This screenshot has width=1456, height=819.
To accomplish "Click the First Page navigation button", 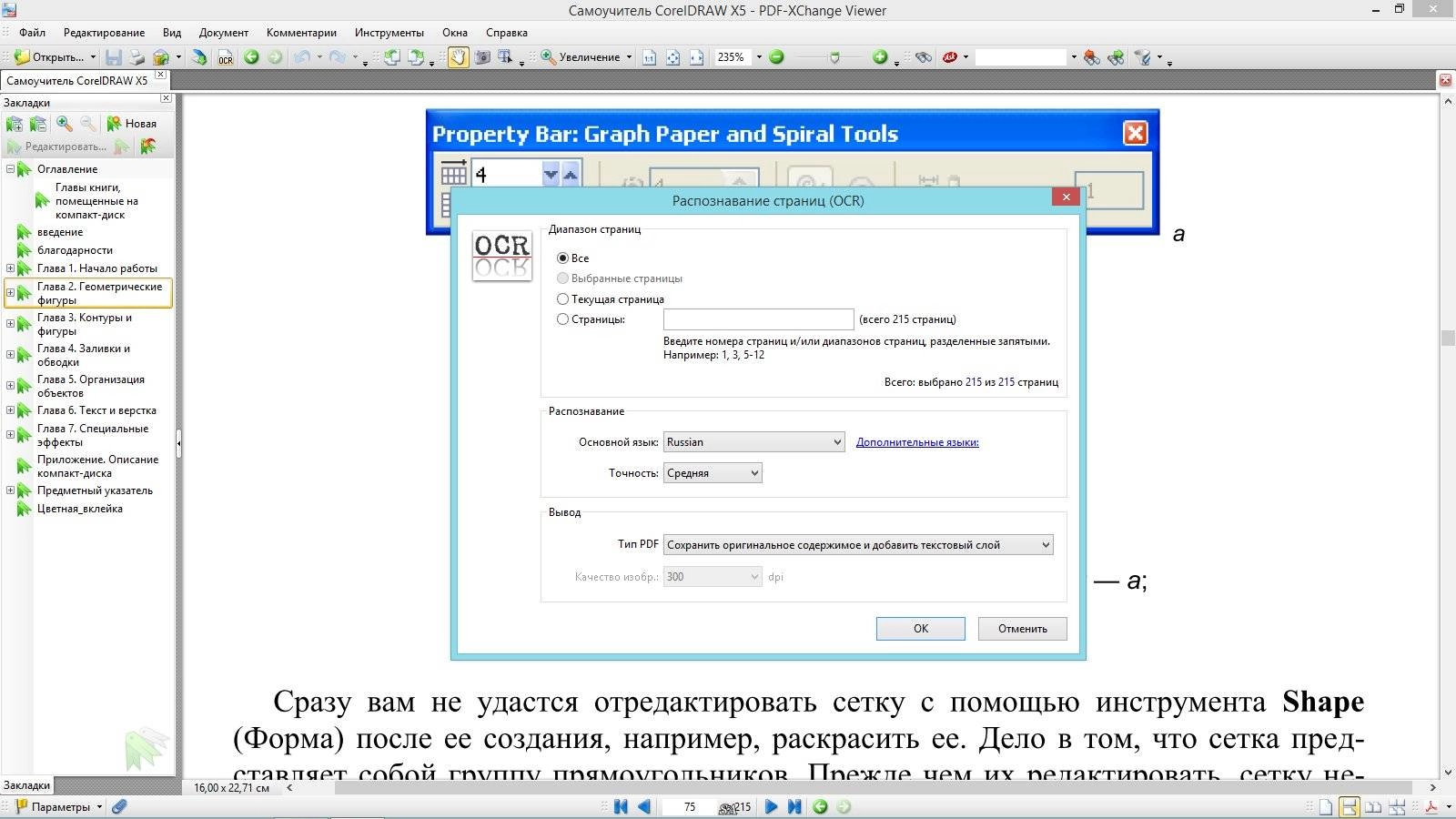I will 621,806.
